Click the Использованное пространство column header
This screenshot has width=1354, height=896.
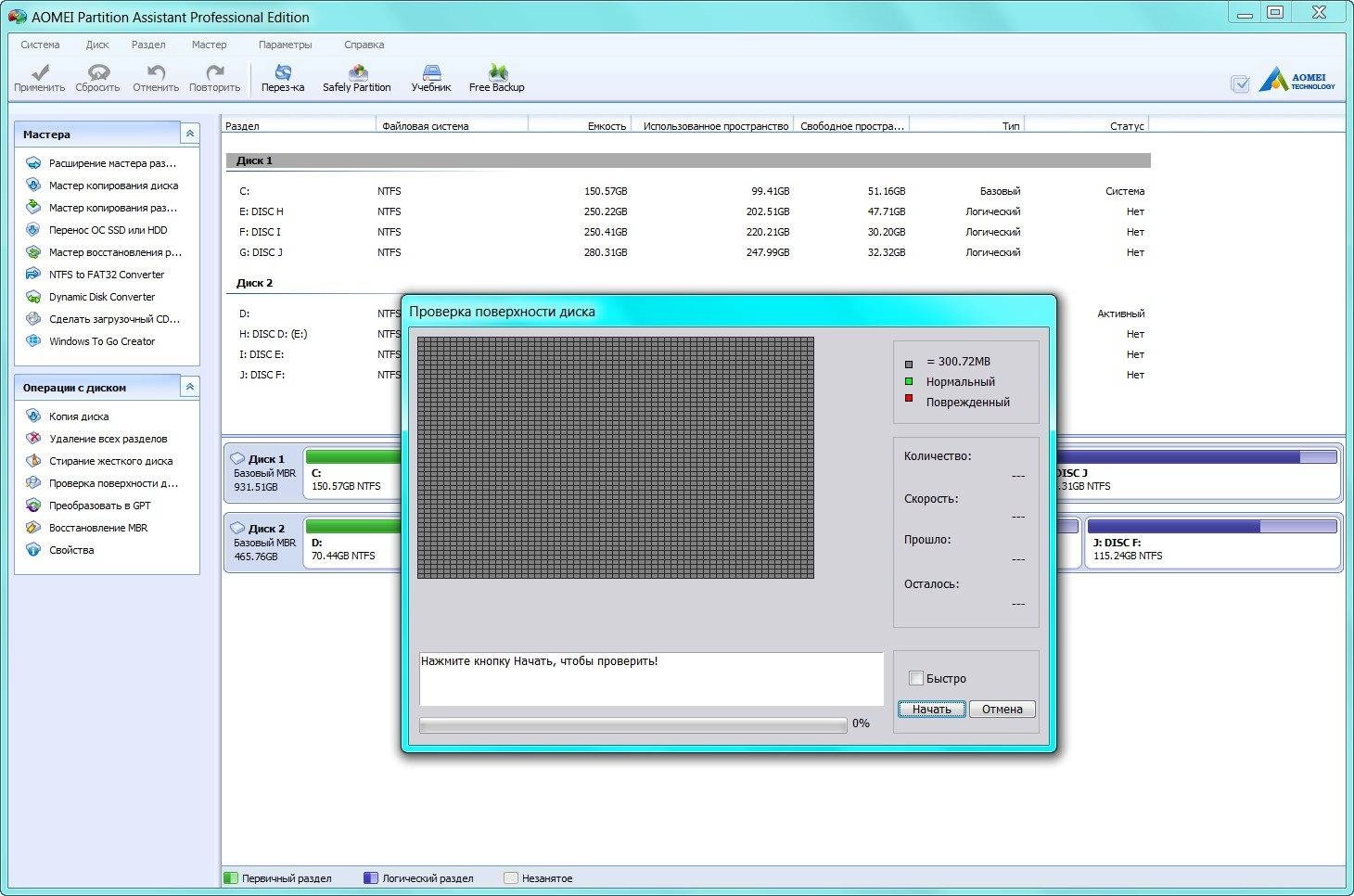point(712,126)
